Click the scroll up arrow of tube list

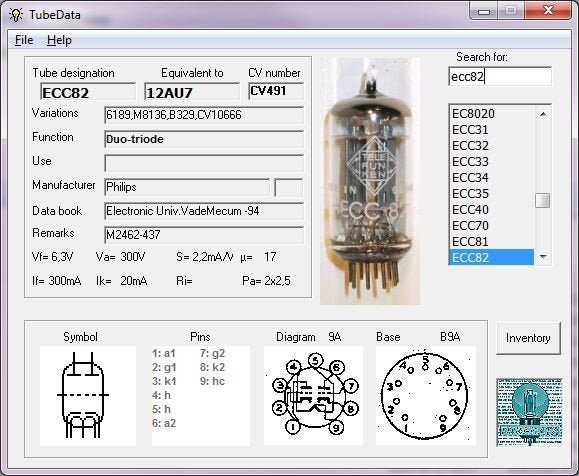pos(543,114)
